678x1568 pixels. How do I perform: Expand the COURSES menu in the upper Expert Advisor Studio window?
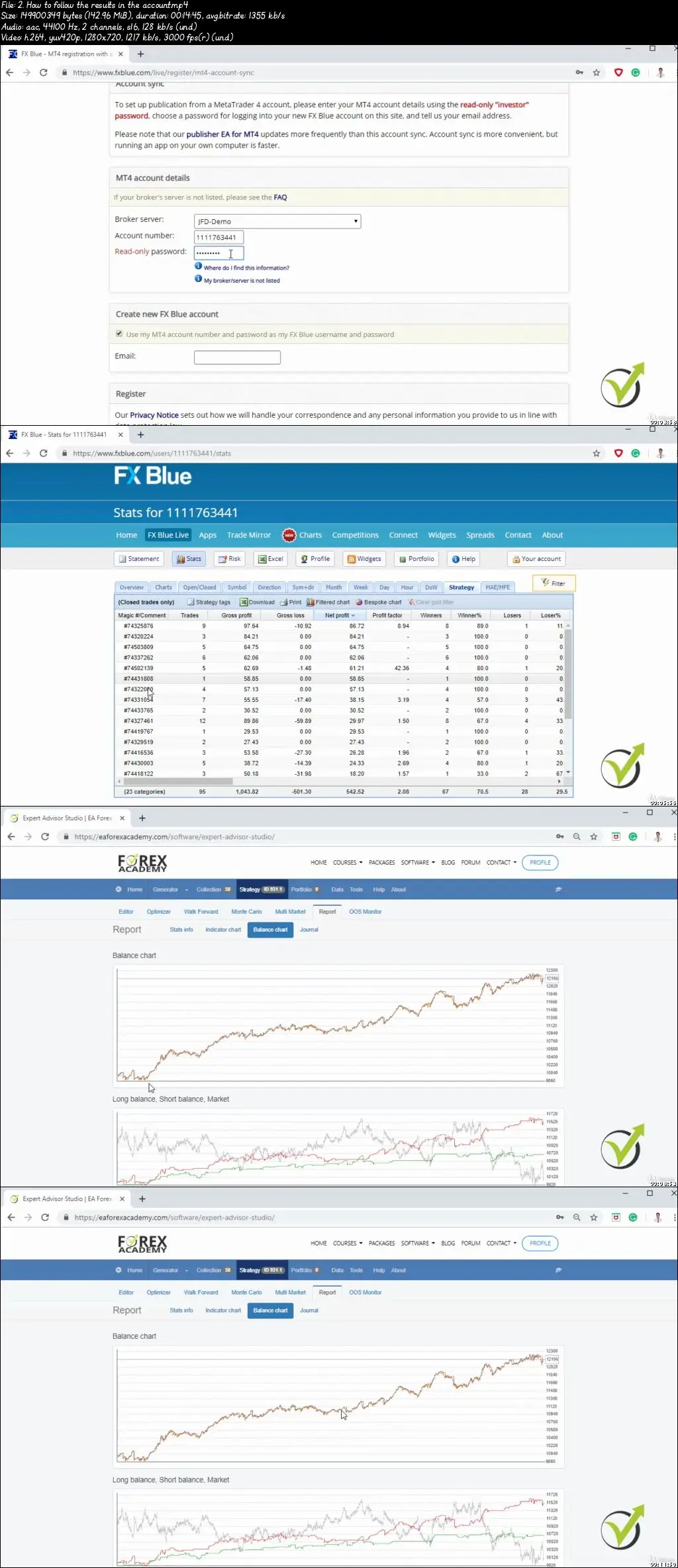point(348,863)
